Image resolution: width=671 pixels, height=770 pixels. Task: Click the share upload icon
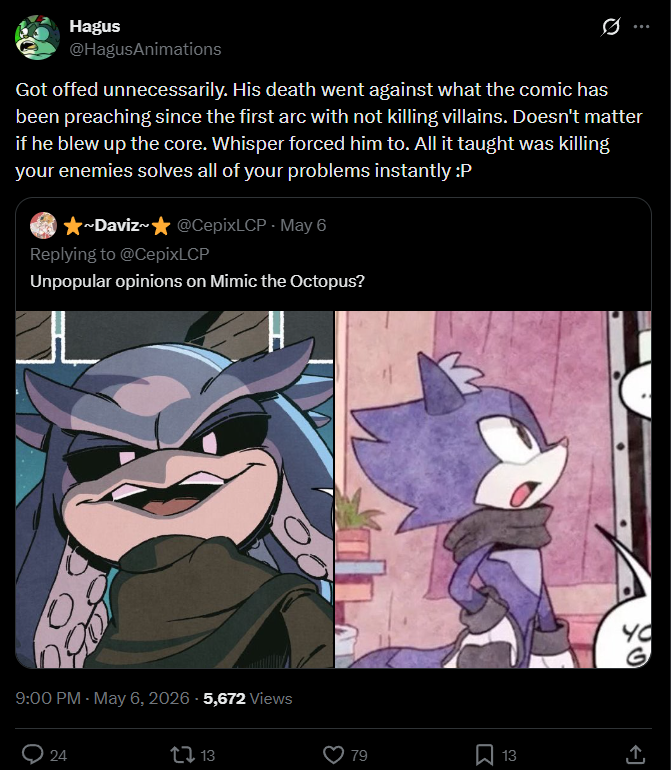(x=635, y=754)
